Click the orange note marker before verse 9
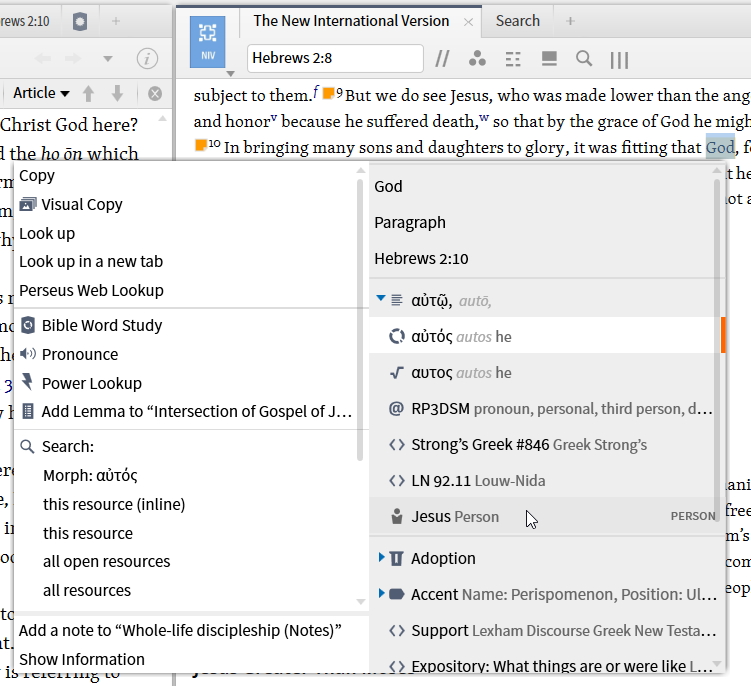This screenshot has width=751, height=686. pos(328,93)
